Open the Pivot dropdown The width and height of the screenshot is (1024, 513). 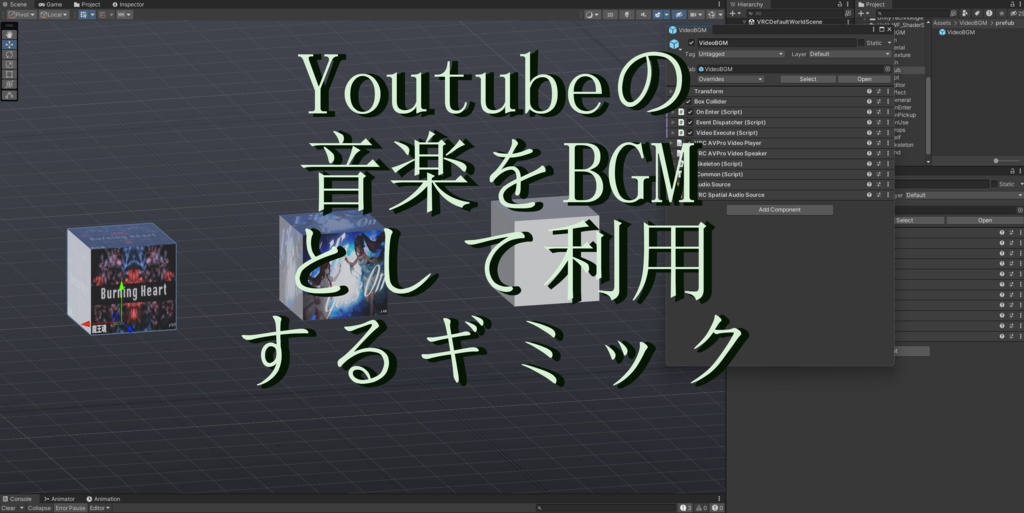coord(22,14)
